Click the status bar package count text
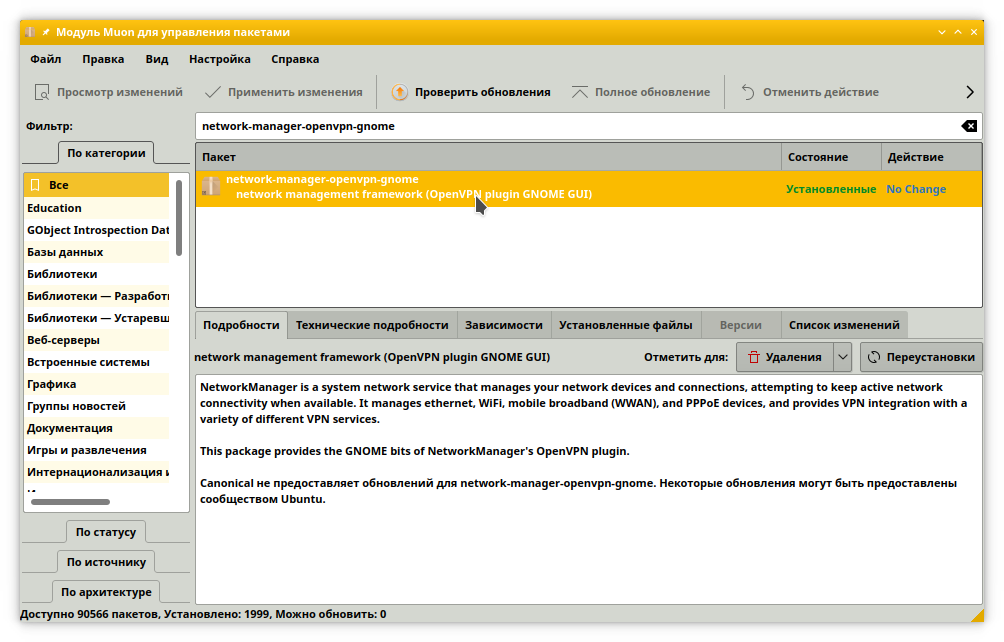The width and height of the screenshot is (1004, 642). pos(203,614)
